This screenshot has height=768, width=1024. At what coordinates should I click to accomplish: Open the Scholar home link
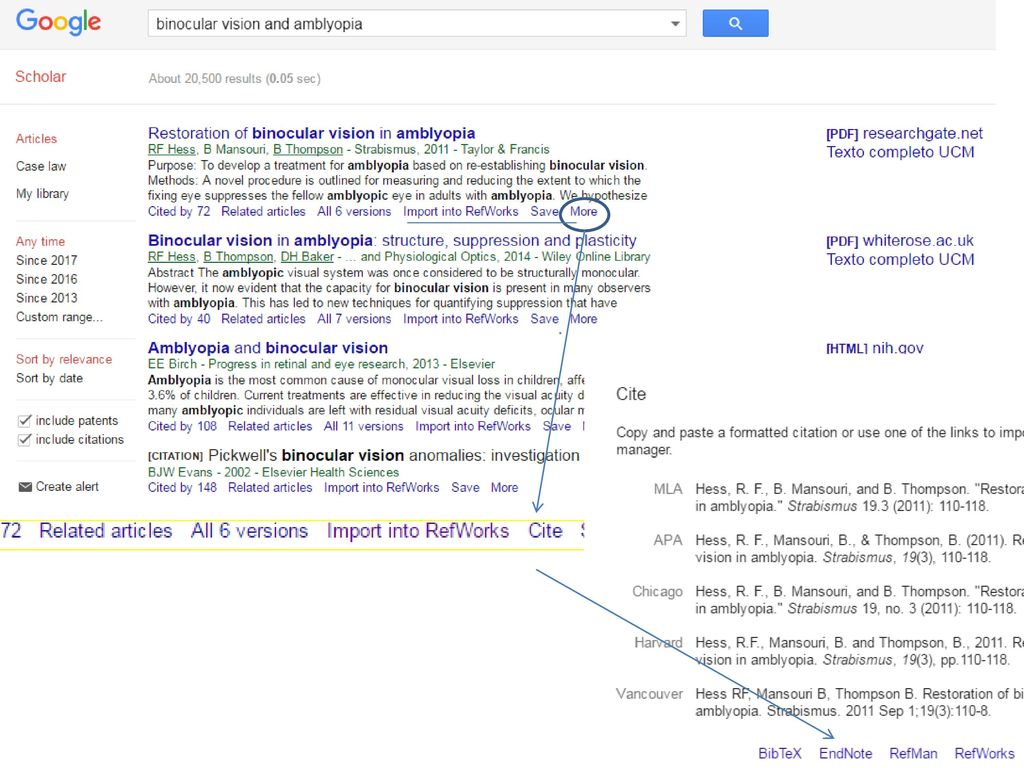(x=40, y=76)
